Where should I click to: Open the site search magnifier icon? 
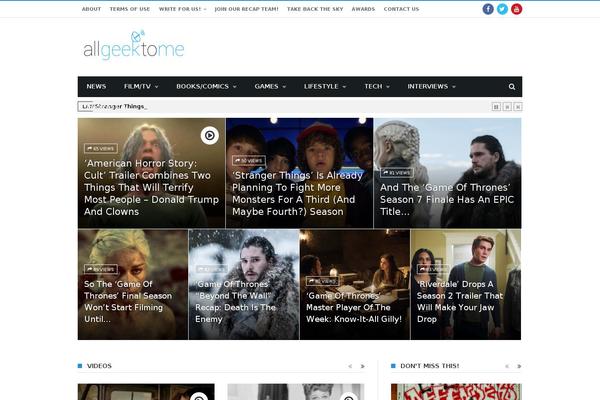[512, 87]
